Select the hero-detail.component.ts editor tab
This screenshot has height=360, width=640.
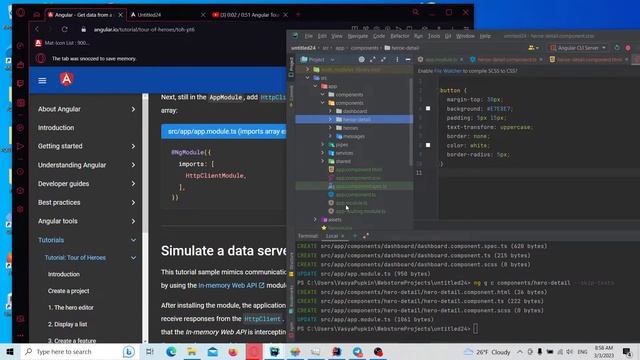coord(506,60)
